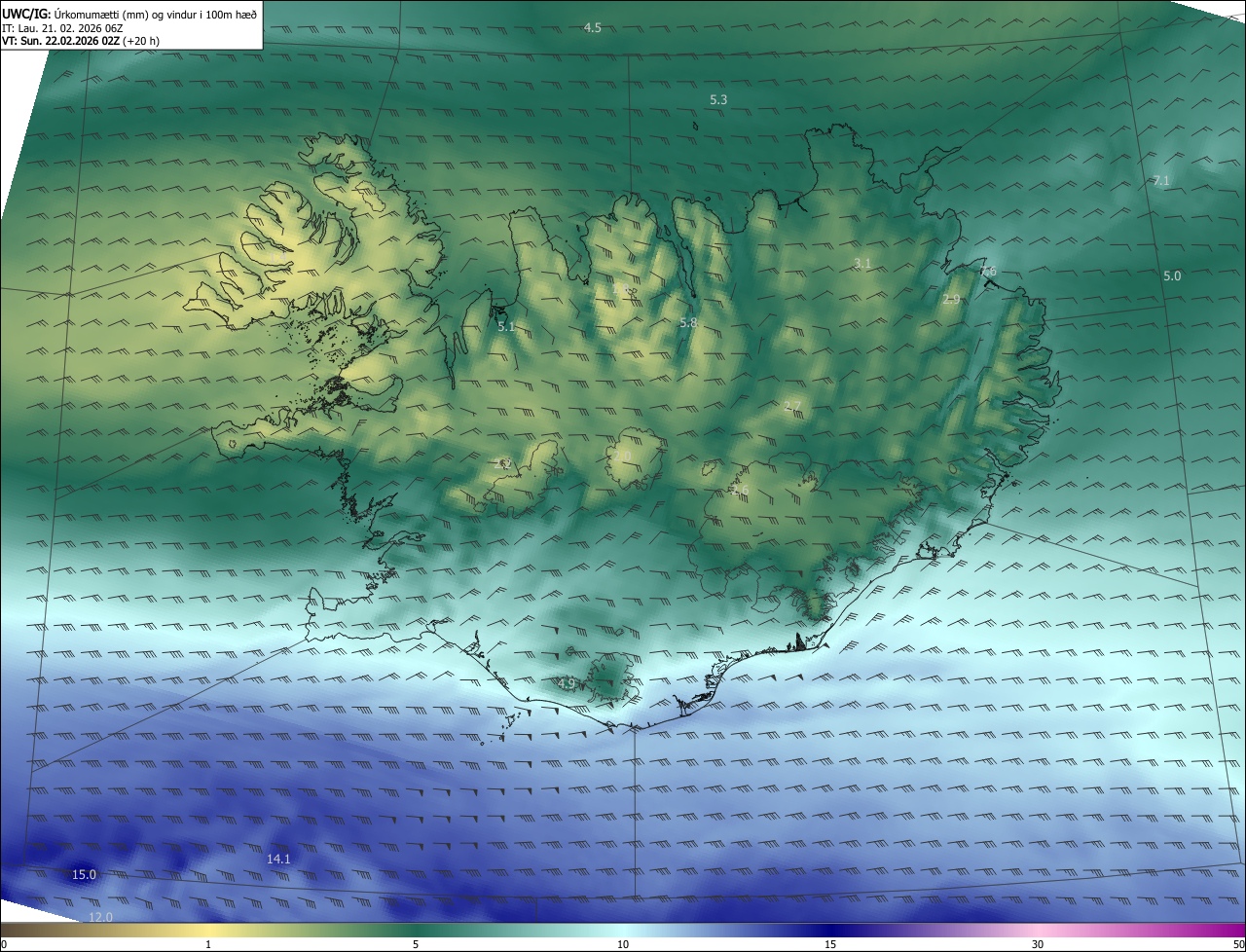Screen dimensions: 1246x952
Task: Click the 4.5 value label
Action: click(x=592, y=28)
